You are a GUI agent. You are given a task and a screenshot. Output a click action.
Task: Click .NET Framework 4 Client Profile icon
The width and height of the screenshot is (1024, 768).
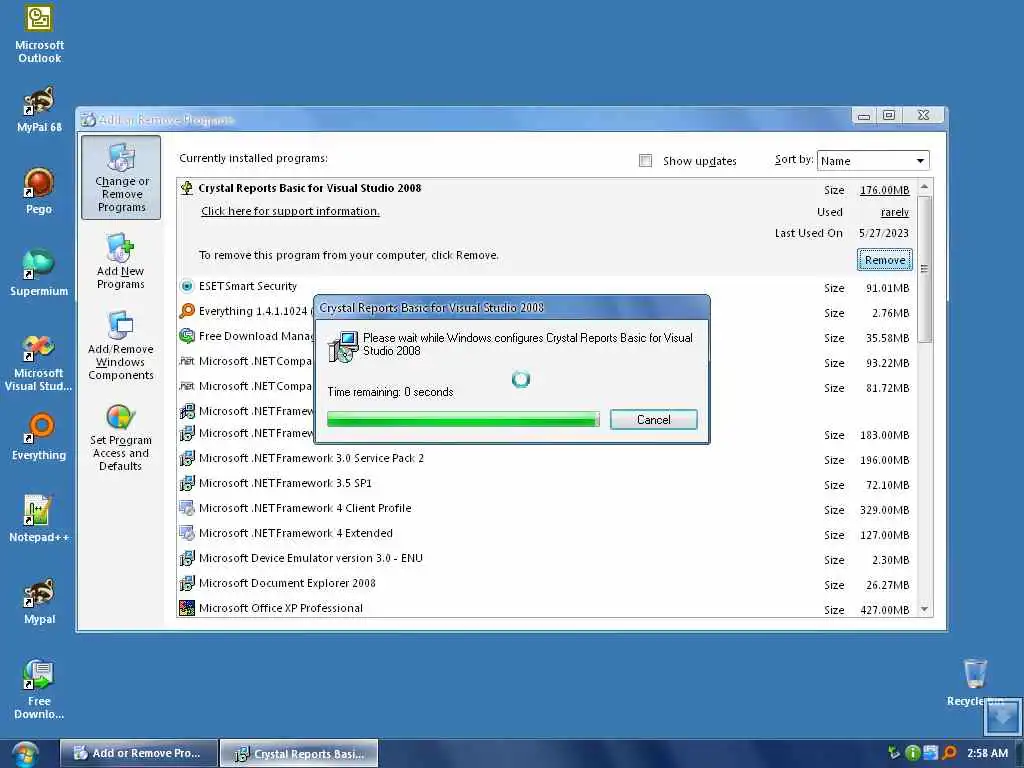pos(187,508)
